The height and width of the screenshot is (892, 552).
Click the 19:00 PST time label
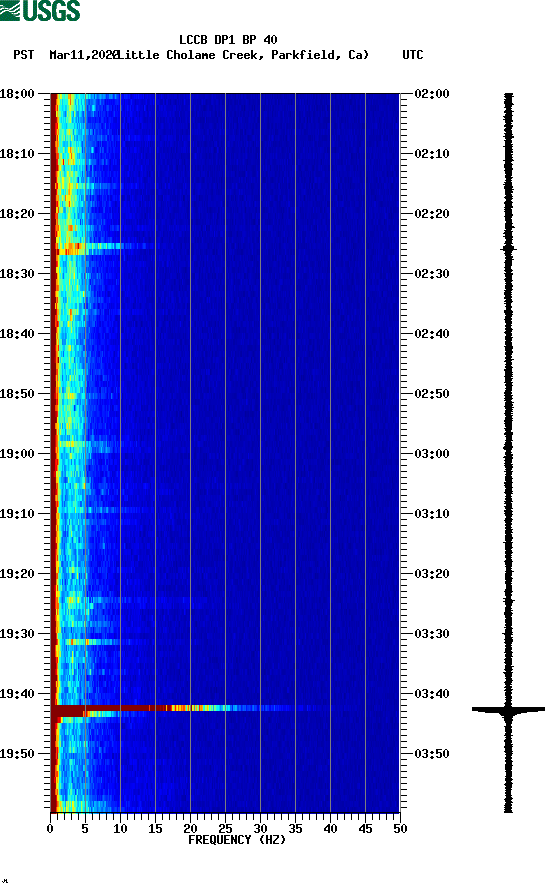coord(17,454)
